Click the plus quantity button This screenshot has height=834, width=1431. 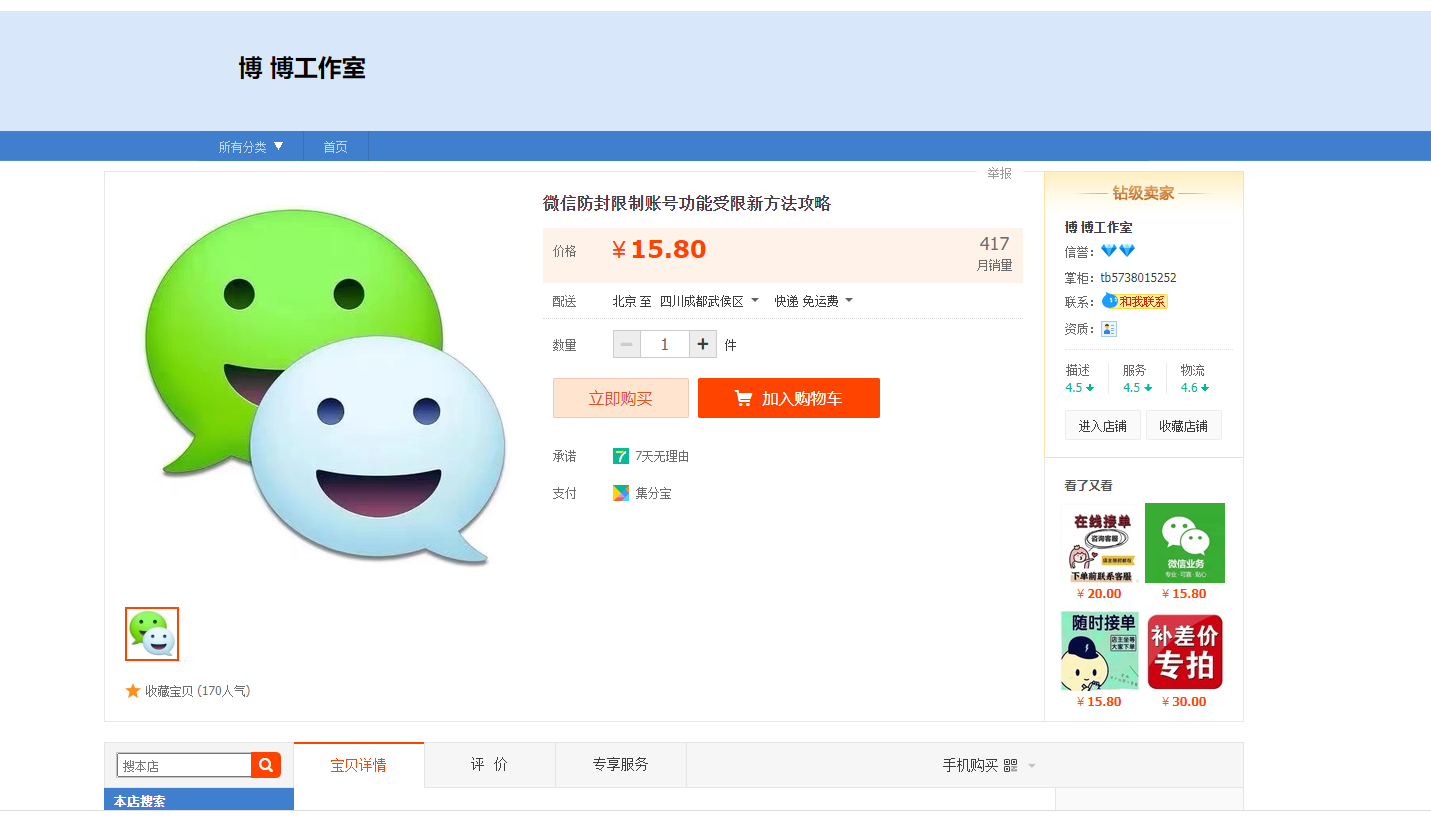coord(703,344)
